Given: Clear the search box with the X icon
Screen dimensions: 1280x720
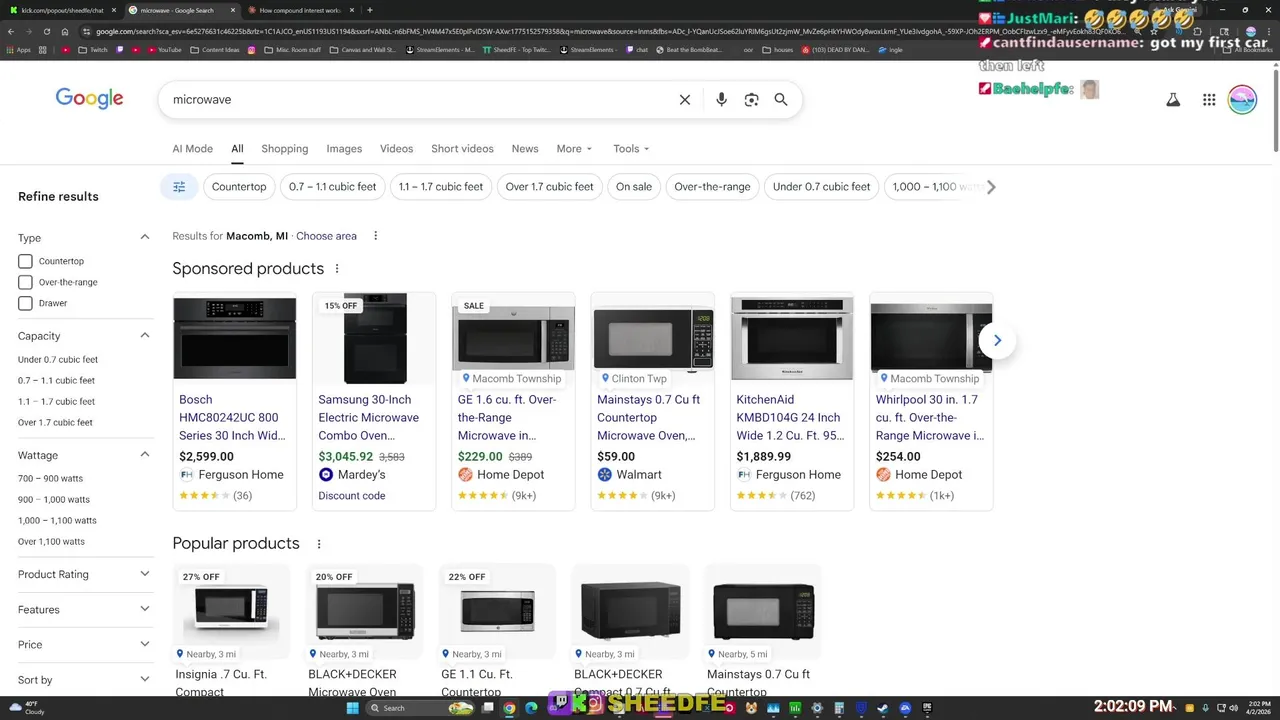Looking at the screenshot, I should click(685, 100).
